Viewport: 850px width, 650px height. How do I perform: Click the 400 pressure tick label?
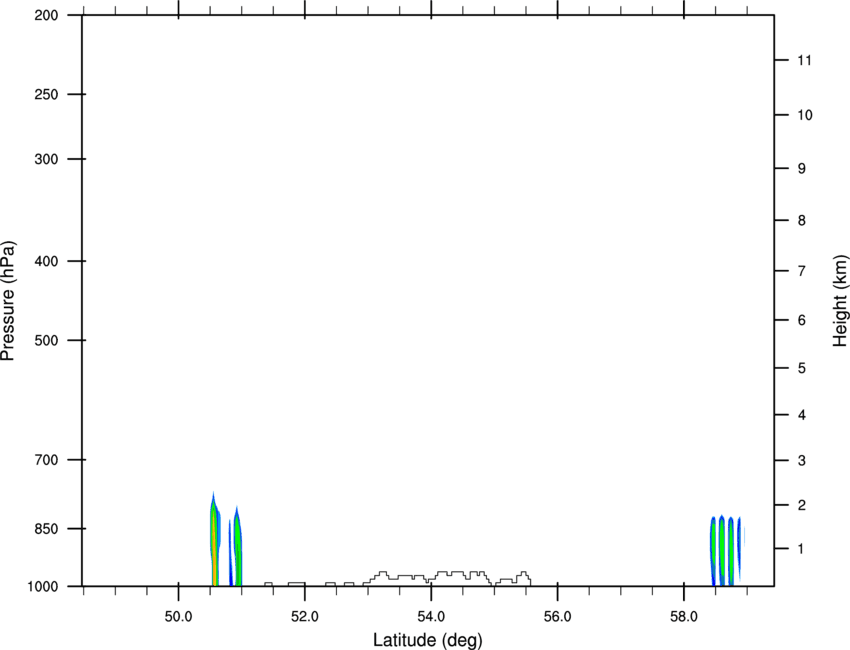click(46, 261)
